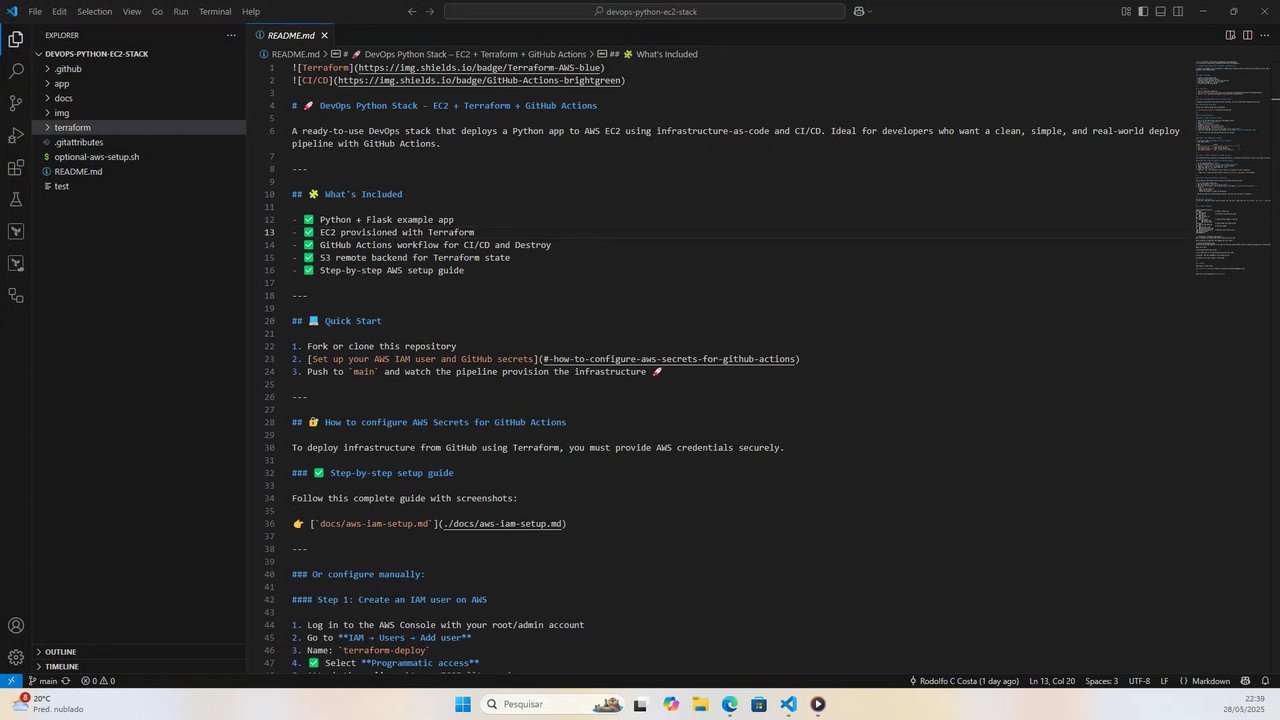
Task: Toggle the bottom Panel layout button
Action: pos(1161,12)
